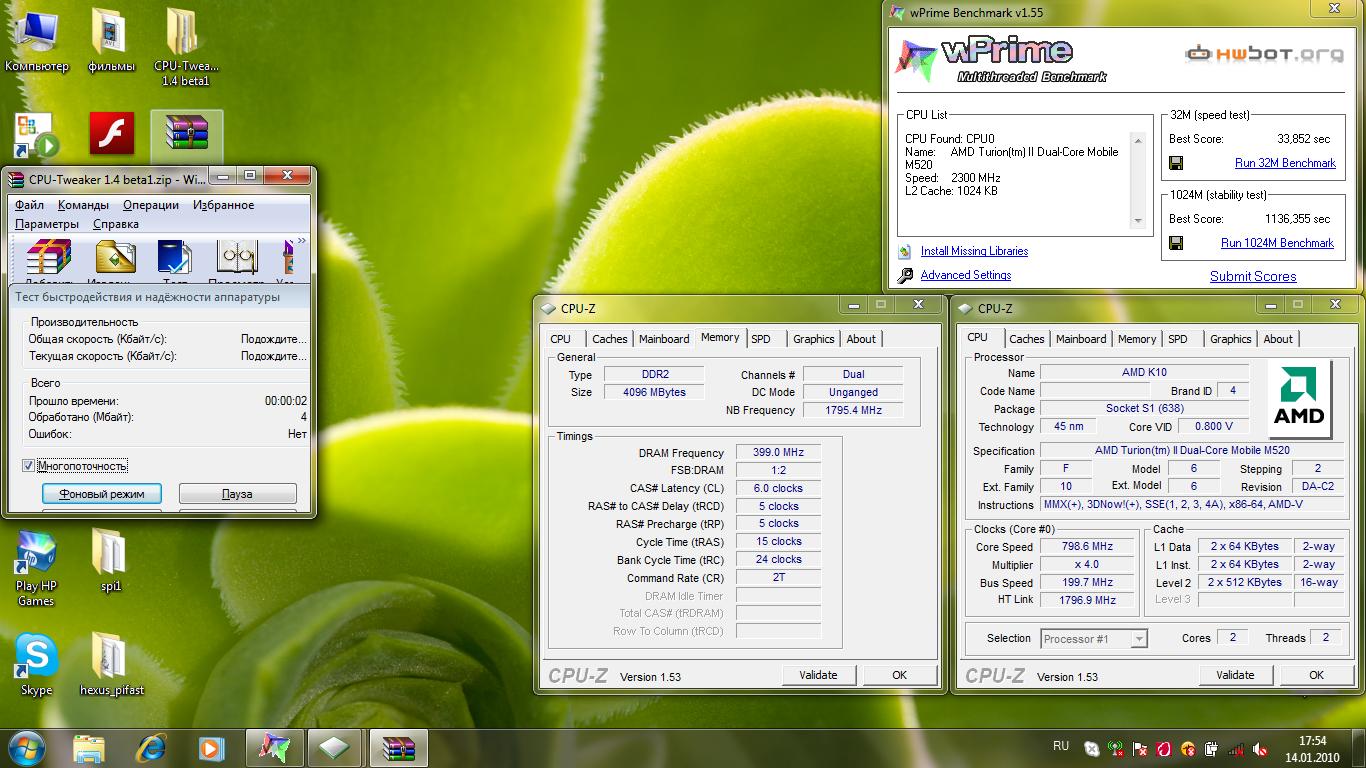Click the Core Speed value 798.6 MHz
The height and width of the screenshot is (768, 1366).
1089,546
